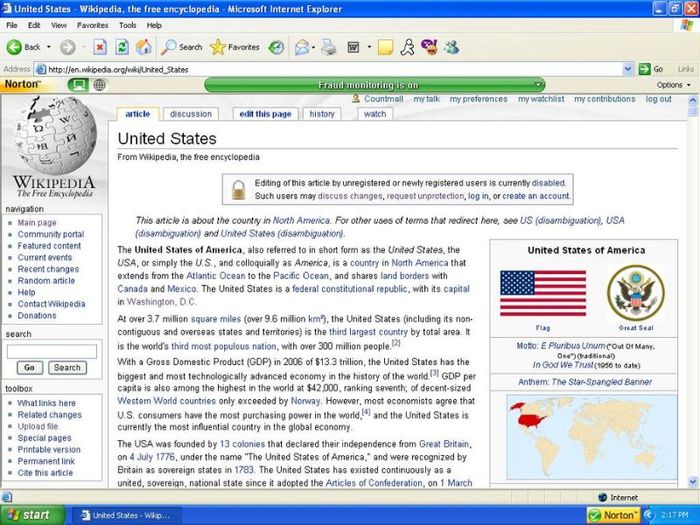Open the Favorites star button
The height and width of the screenshot is (525, 700).
[x=235, y=47]
